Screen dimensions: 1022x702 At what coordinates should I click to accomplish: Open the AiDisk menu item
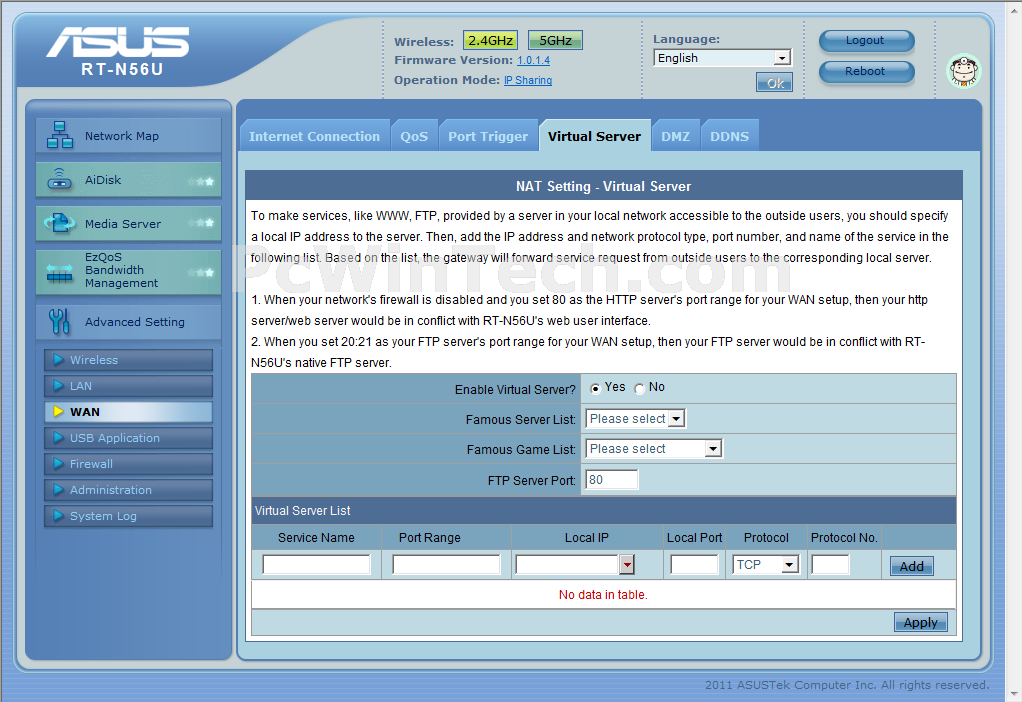coord(128,180)
